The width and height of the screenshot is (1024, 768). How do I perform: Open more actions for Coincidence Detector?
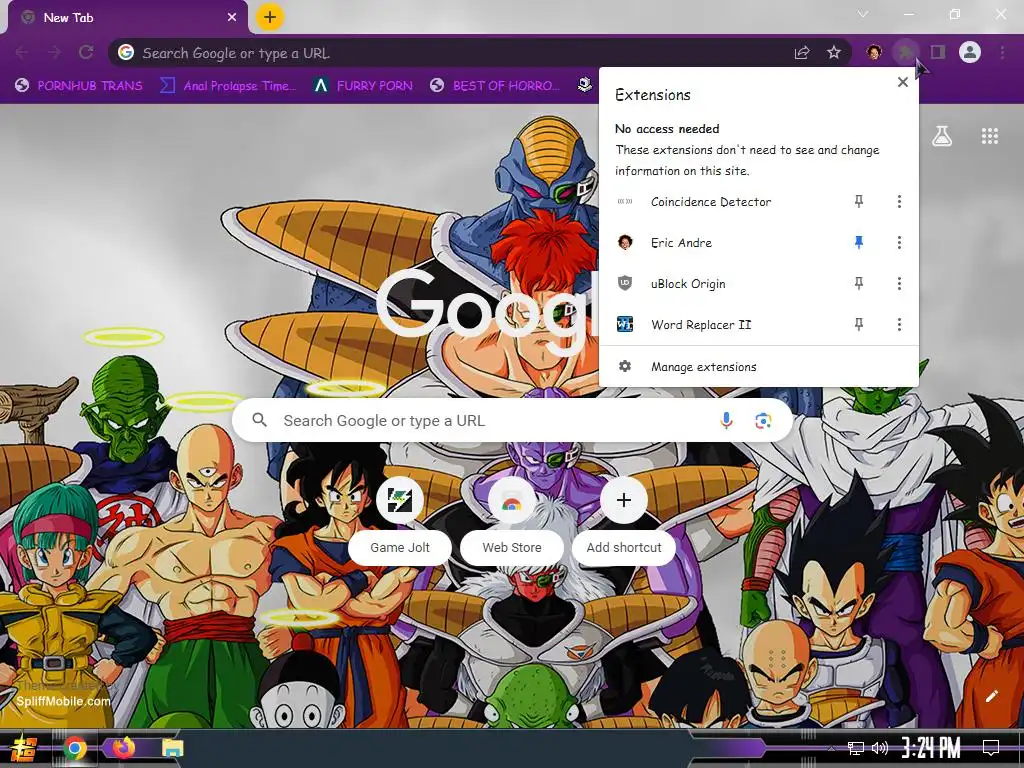tap(899, 202)
